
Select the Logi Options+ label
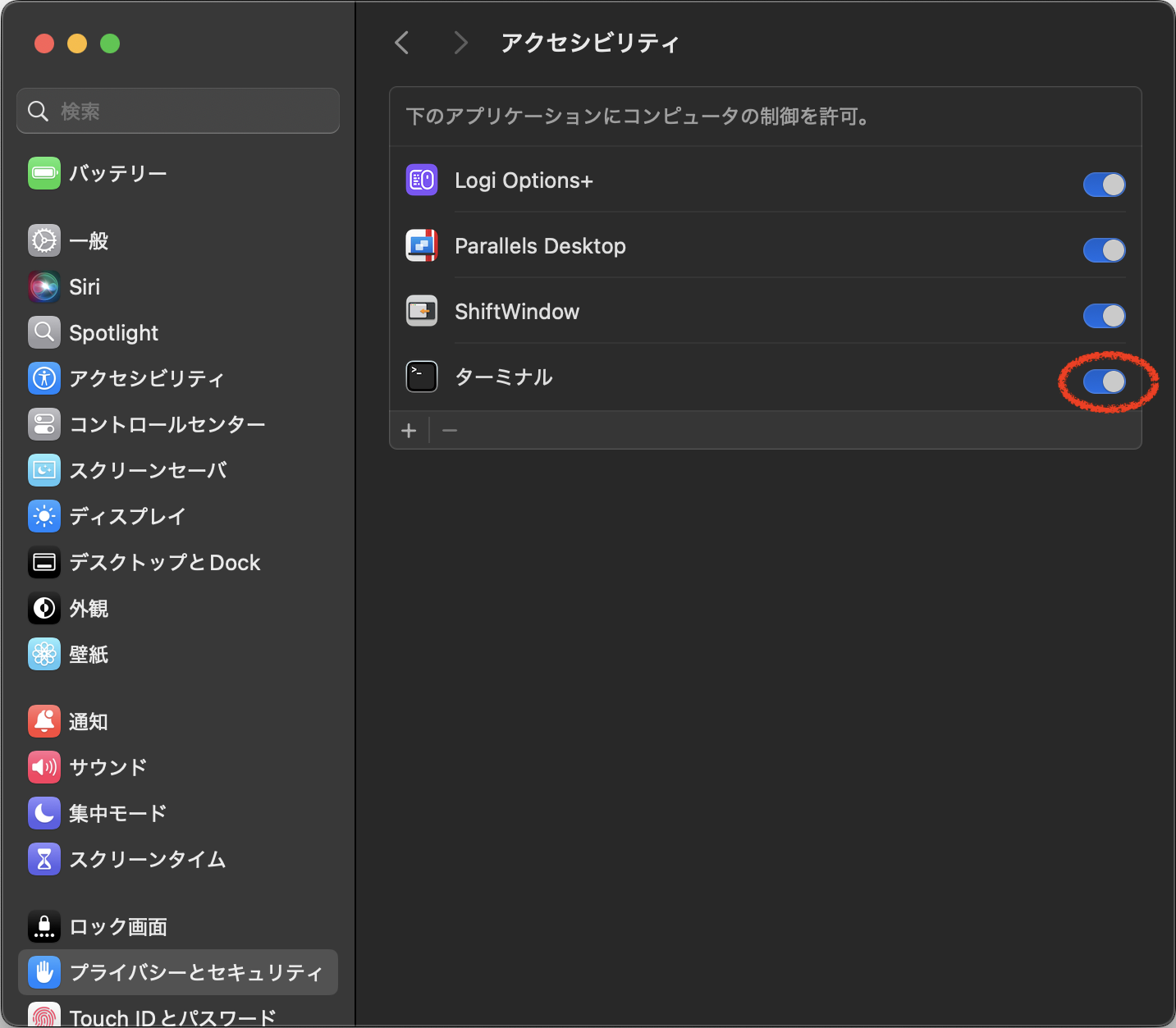tap(524, 180)
